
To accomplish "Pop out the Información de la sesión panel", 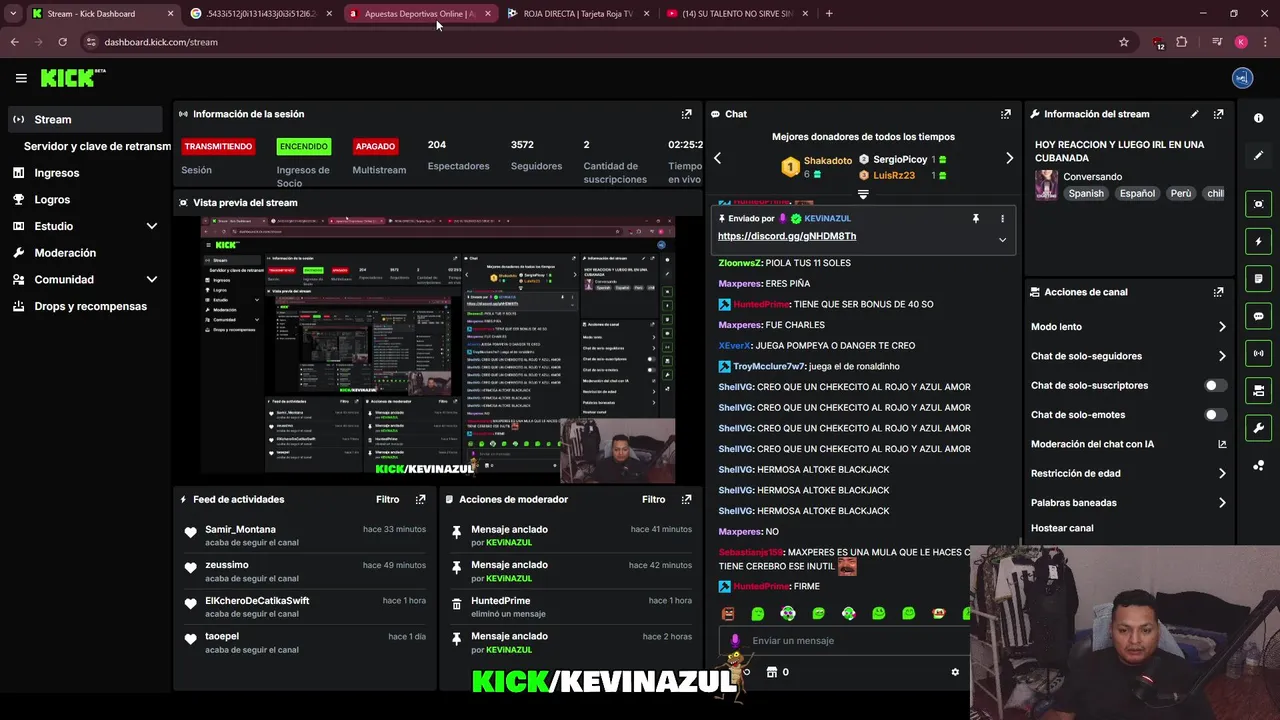I will (686, 114).
